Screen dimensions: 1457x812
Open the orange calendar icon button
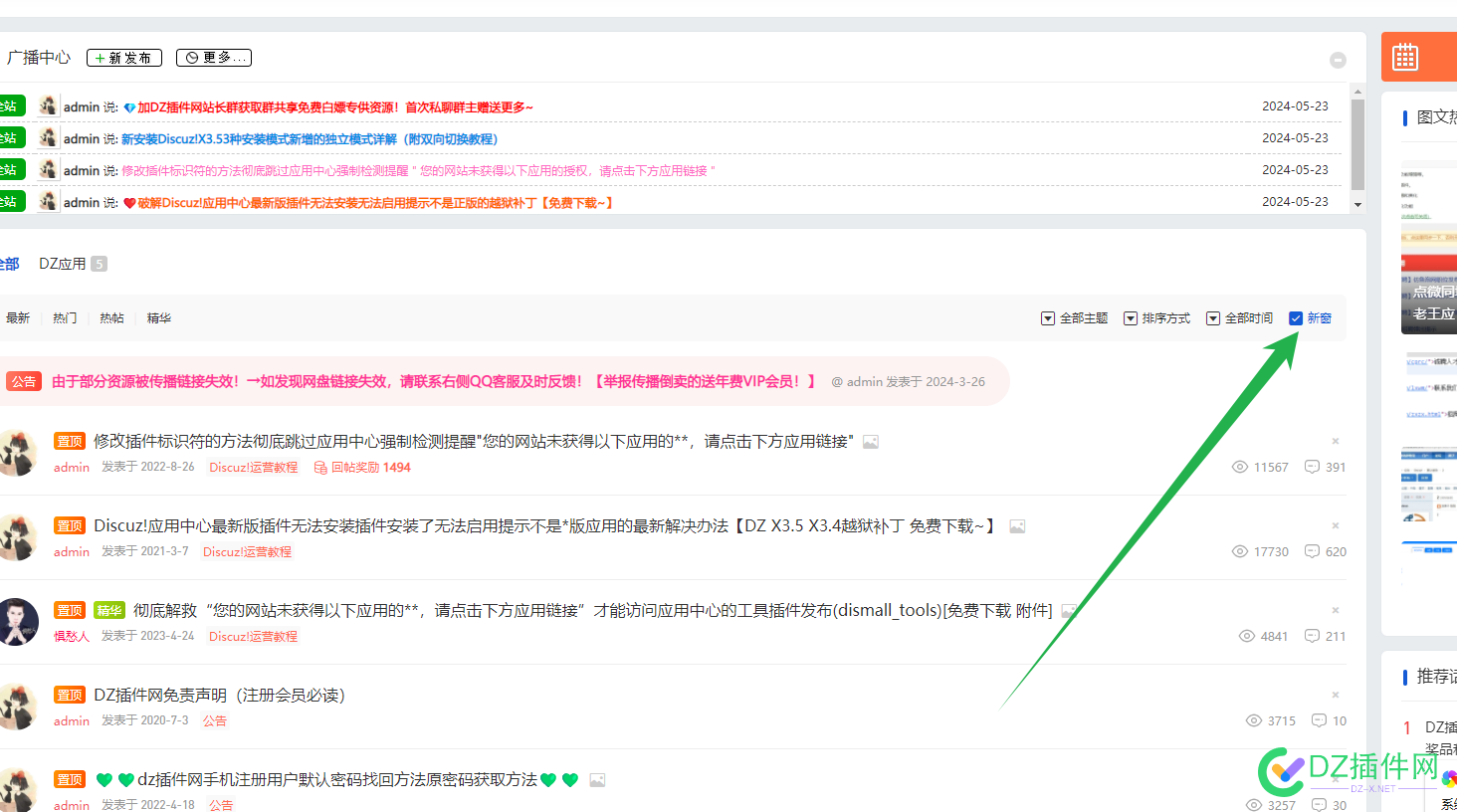pos(1405,57)
